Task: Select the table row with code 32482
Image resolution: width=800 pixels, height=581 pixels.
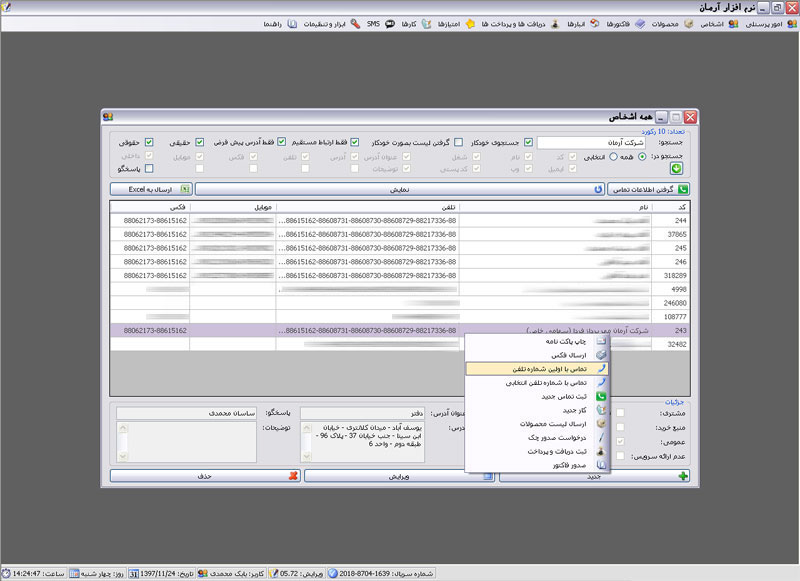Action: 399,344
